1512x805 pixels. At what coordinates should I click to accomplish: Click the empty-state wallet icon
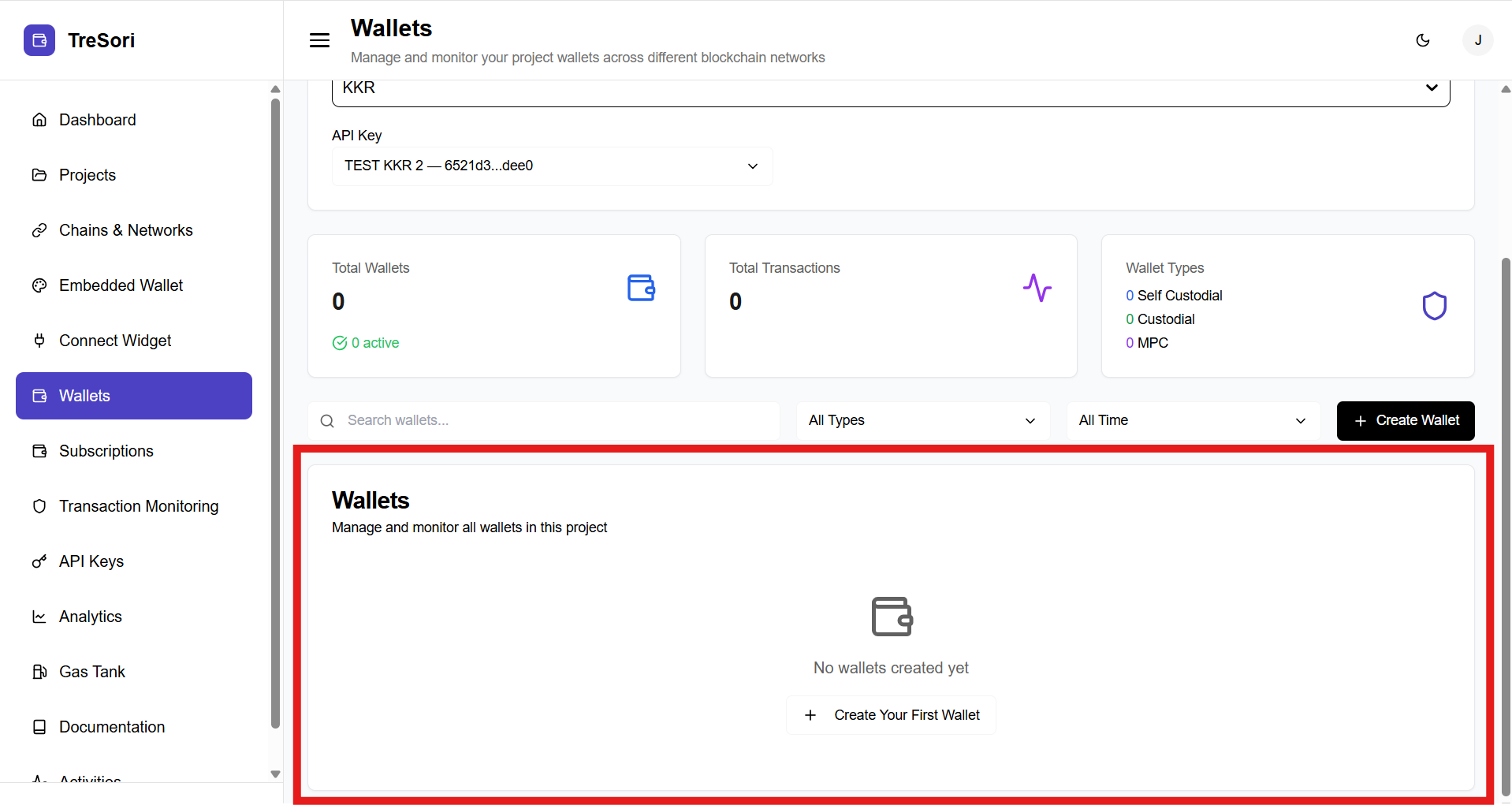891,617
